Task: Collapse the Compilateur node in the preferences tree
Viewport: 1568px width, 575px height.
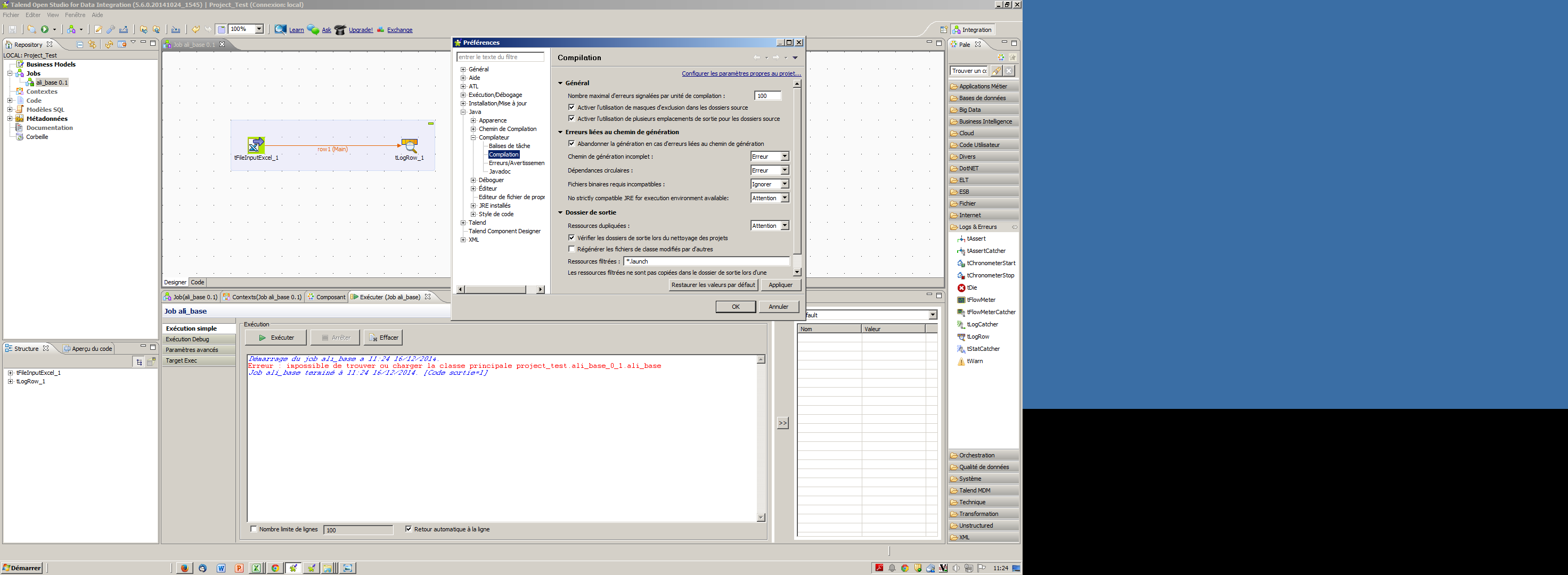Action: 473,137
